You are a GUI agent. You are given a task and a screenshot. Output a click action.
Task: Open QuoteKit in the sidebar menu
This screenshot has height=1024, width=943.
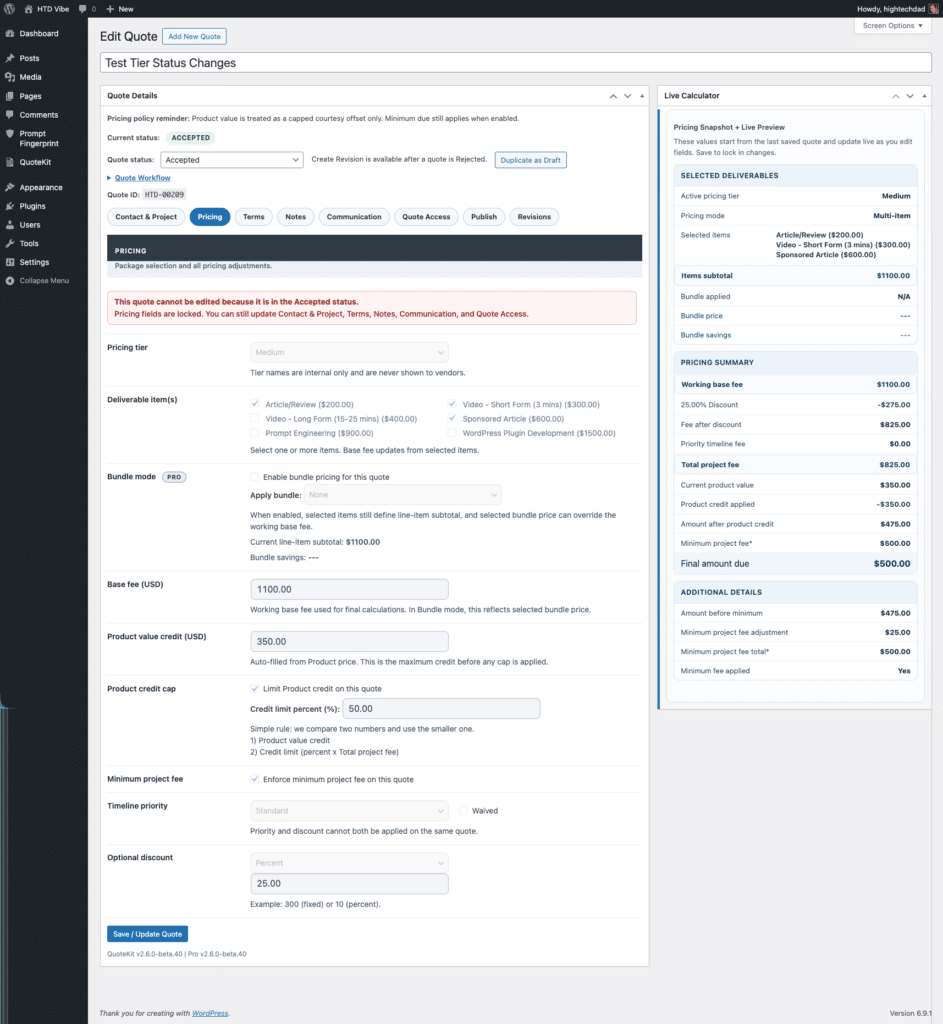(x=35, y=162)
